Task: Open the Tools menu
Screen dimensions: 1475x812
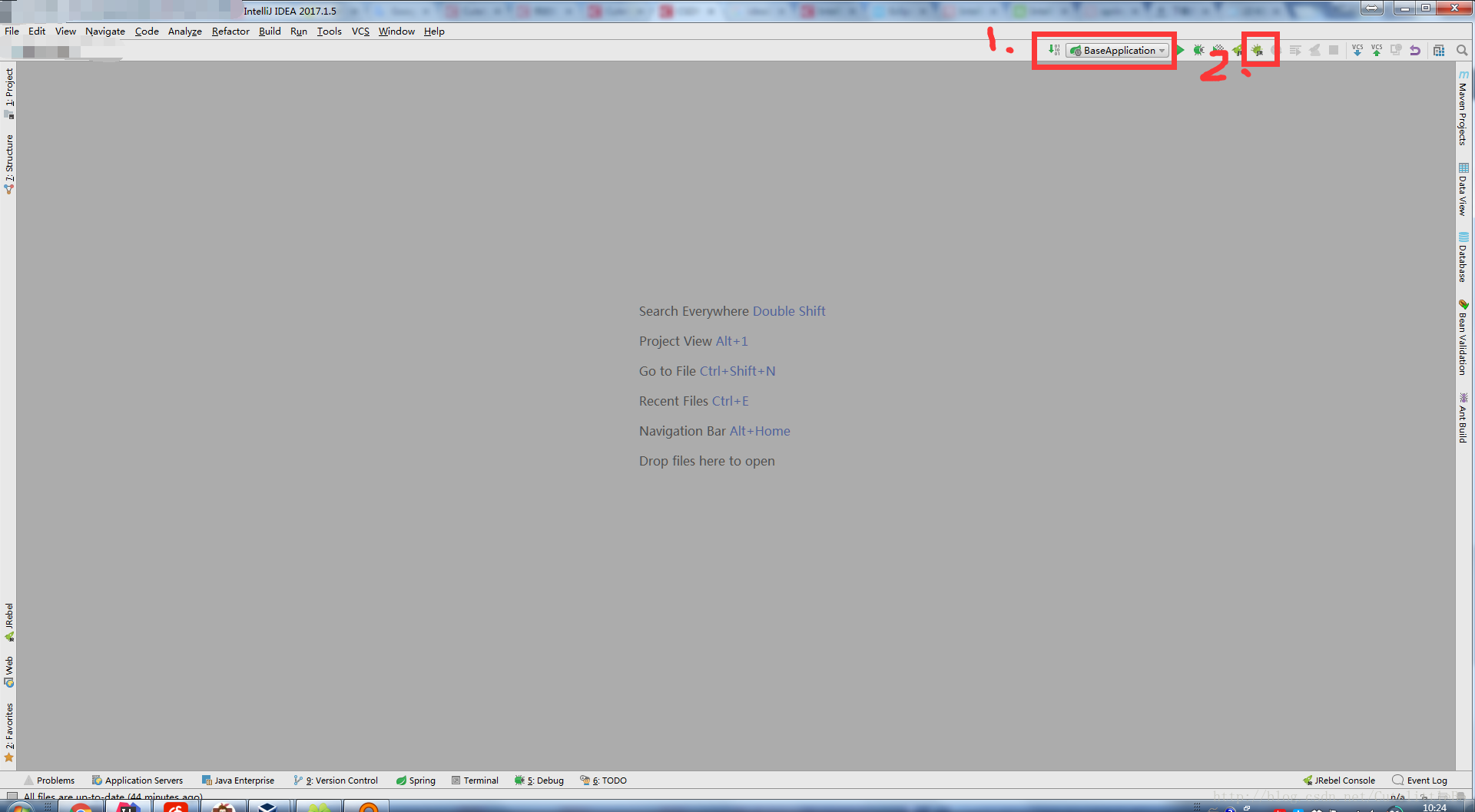Action: tap(330, 31)
